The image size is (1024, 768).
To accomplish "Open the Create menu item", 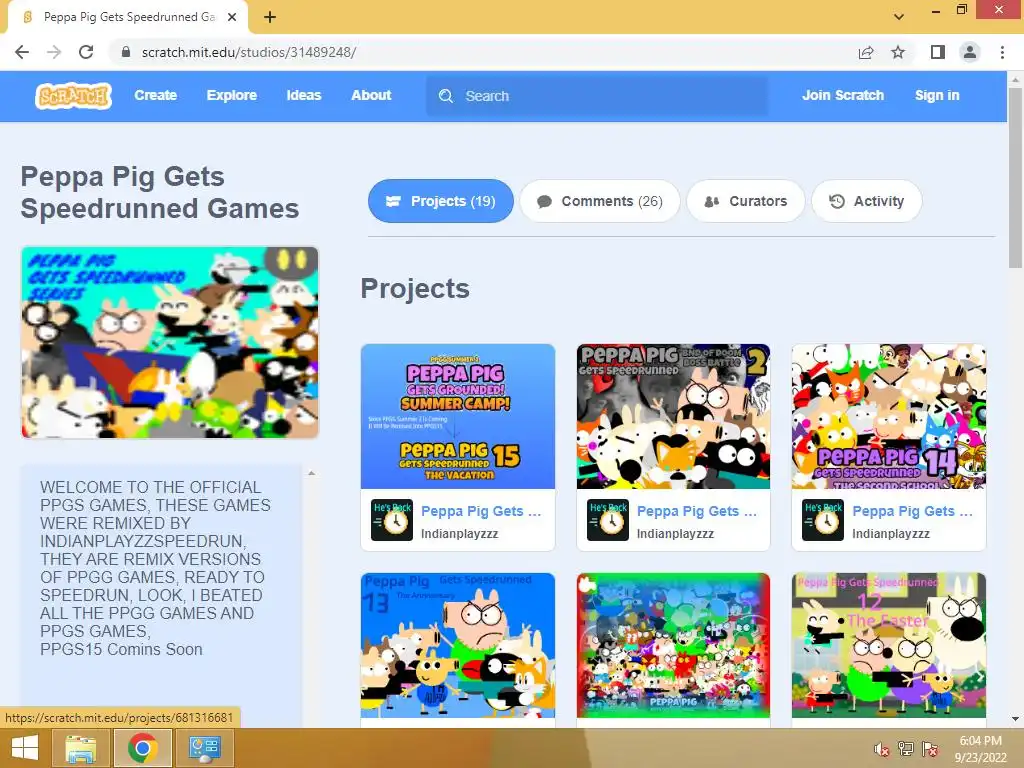I will [155, 95].
